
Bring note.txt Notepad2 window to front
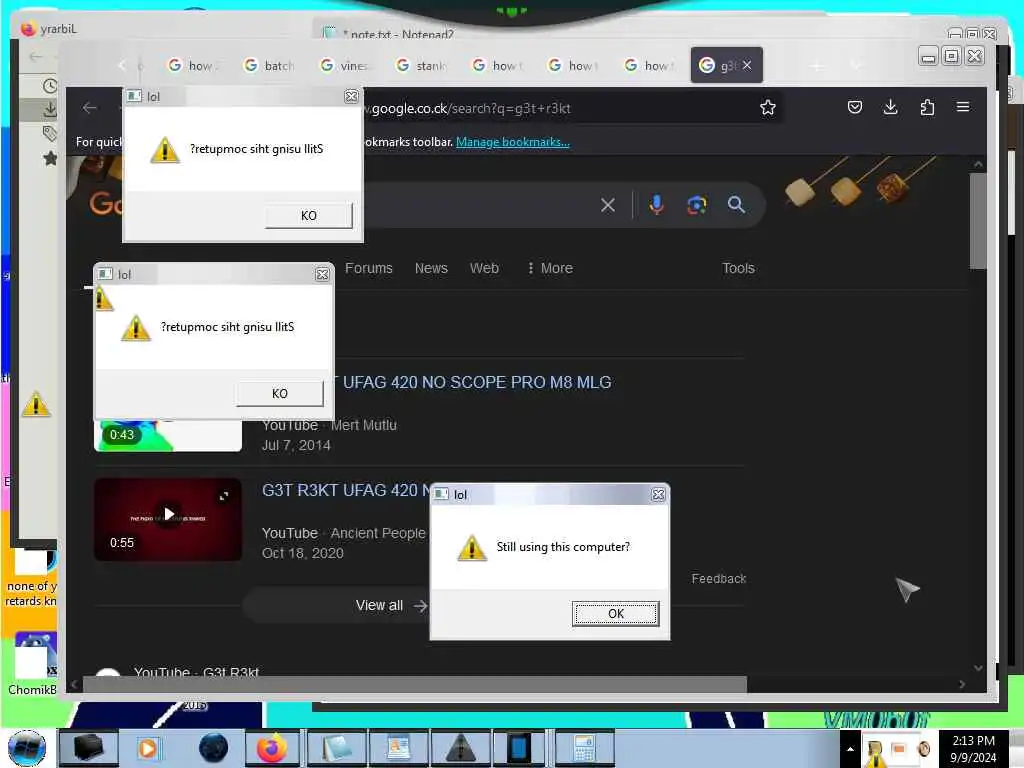point(398,34)
